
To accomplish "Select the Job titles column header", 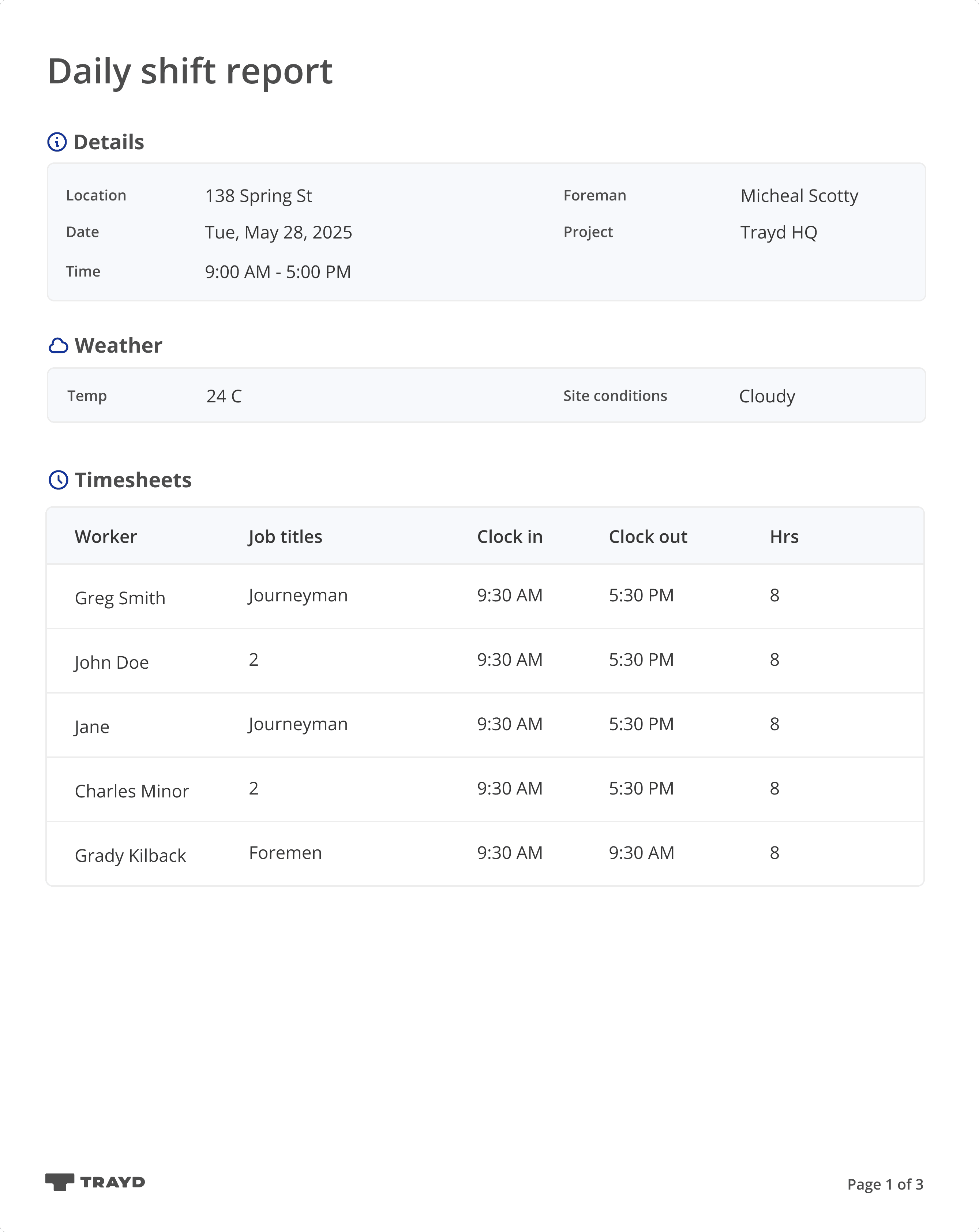I will [x=285, y=537].
